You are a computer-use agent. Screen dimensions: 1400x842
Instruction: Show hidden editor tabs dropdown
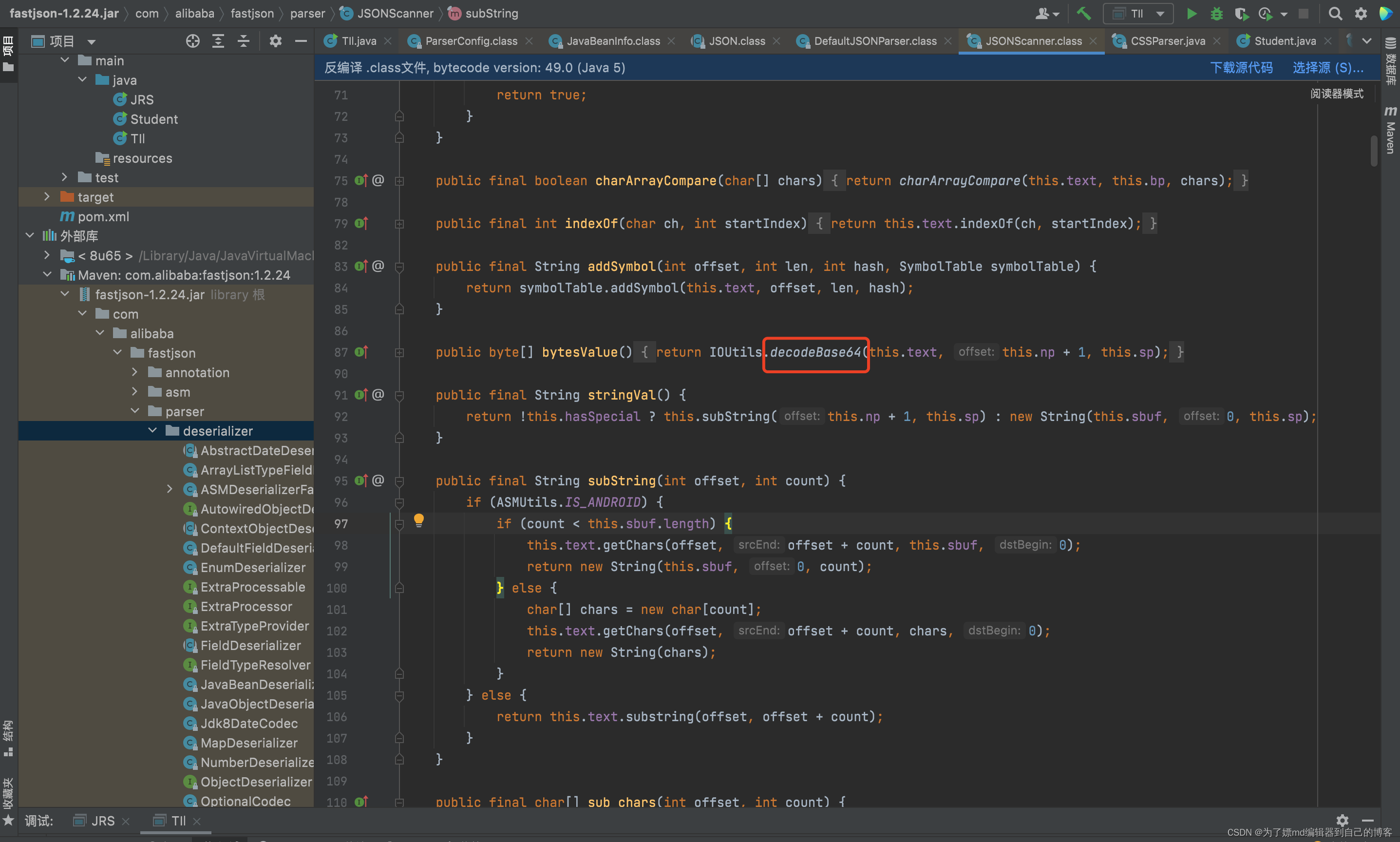click(x=1366, y=41)
